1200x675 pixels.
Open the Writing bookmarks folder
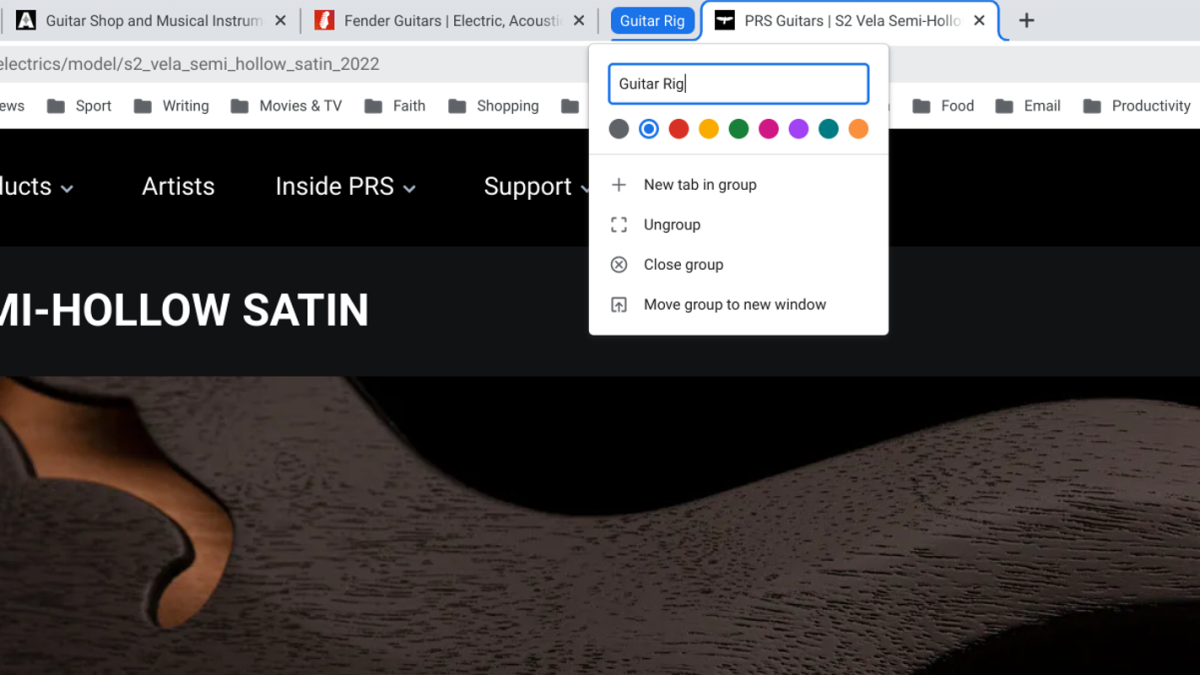tap(171, 106)
